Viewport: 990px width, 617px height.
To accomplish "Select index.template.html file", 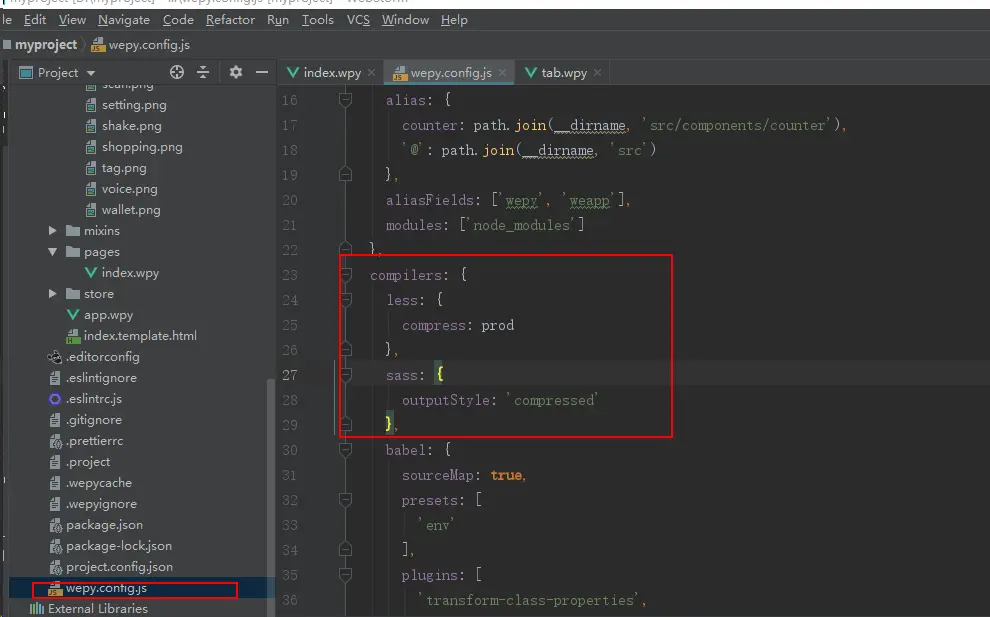I will (x=140, y=335).
